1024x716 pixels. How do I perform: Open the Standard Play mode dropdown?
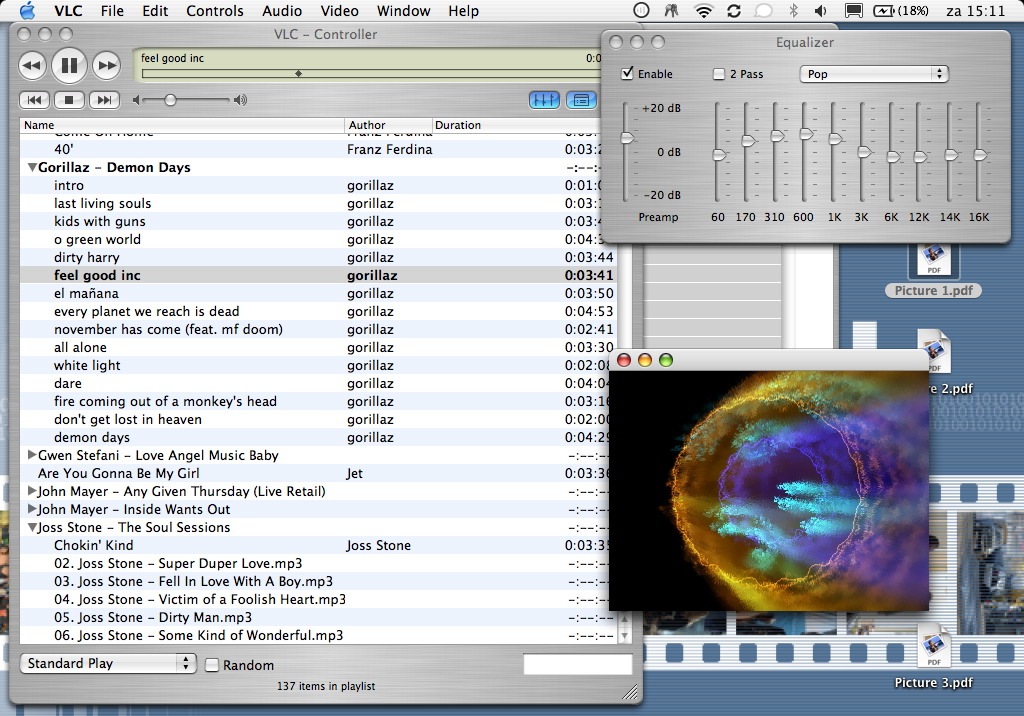pyautogui.click(x=108, y=664)
